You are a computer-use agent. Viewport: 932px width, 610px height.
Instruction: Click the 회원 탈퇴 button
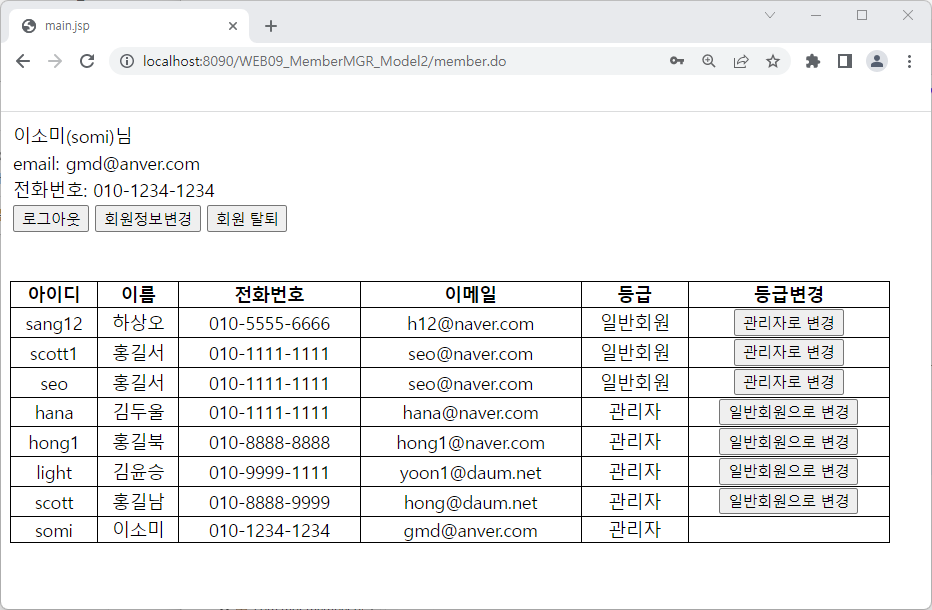(247, 219)
